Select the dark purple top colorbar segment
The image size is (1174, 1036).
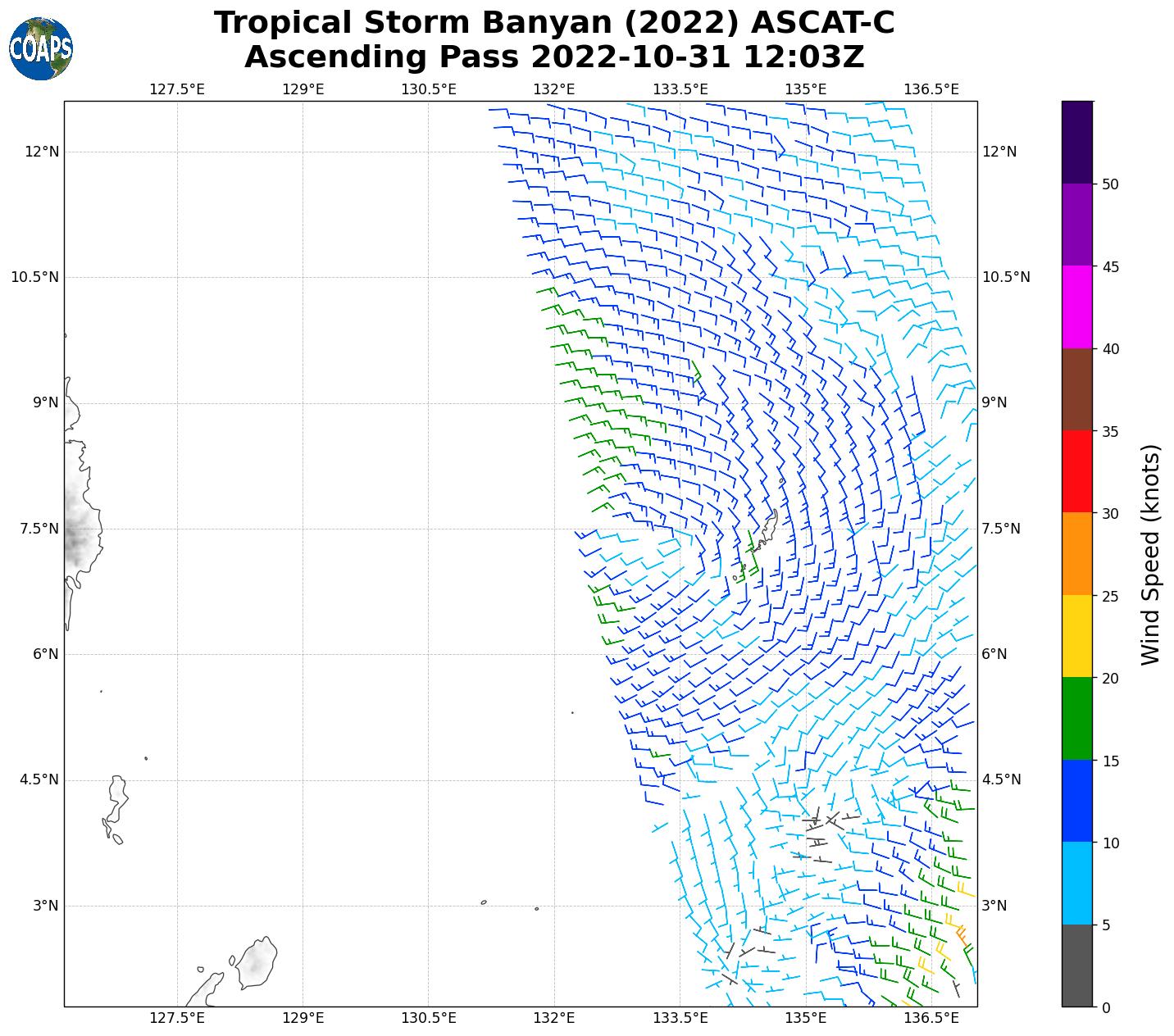point(1076,142)
